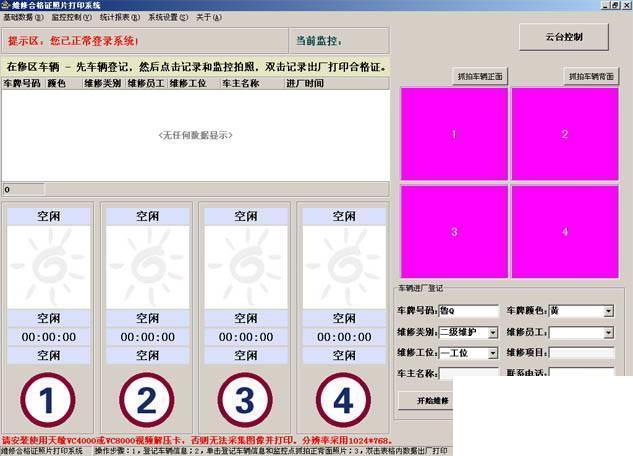Click the 颜色 column header

click(x=63, y=84)
